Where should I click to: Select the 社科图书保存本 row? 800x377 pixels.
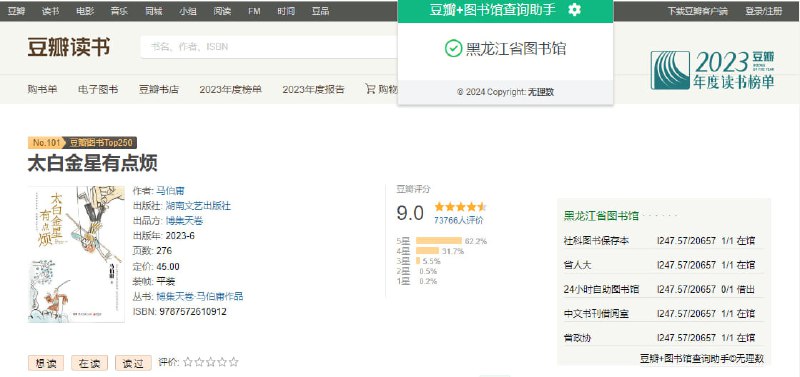click(663, 241)
